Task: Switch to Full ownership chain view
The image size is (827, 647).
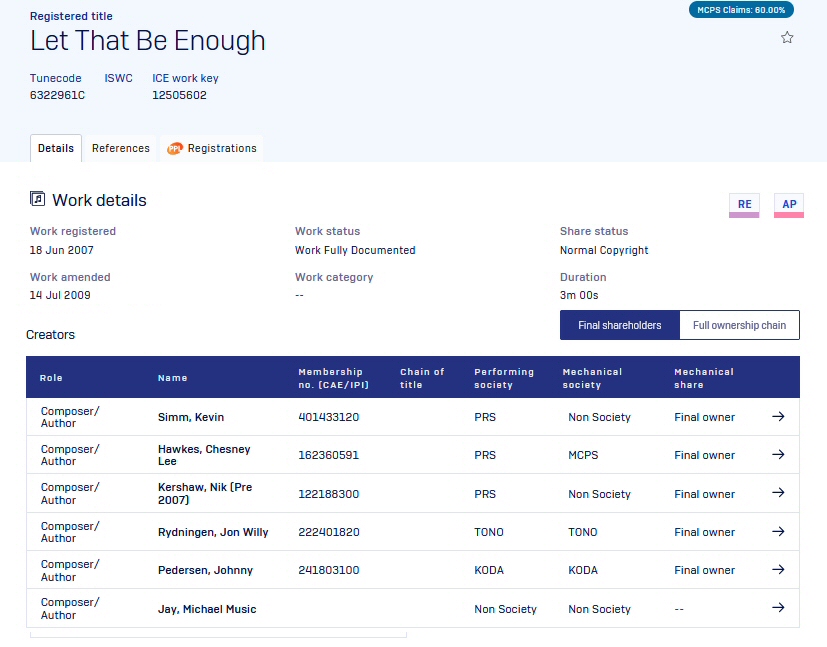Action: click(x=739, y=325)
